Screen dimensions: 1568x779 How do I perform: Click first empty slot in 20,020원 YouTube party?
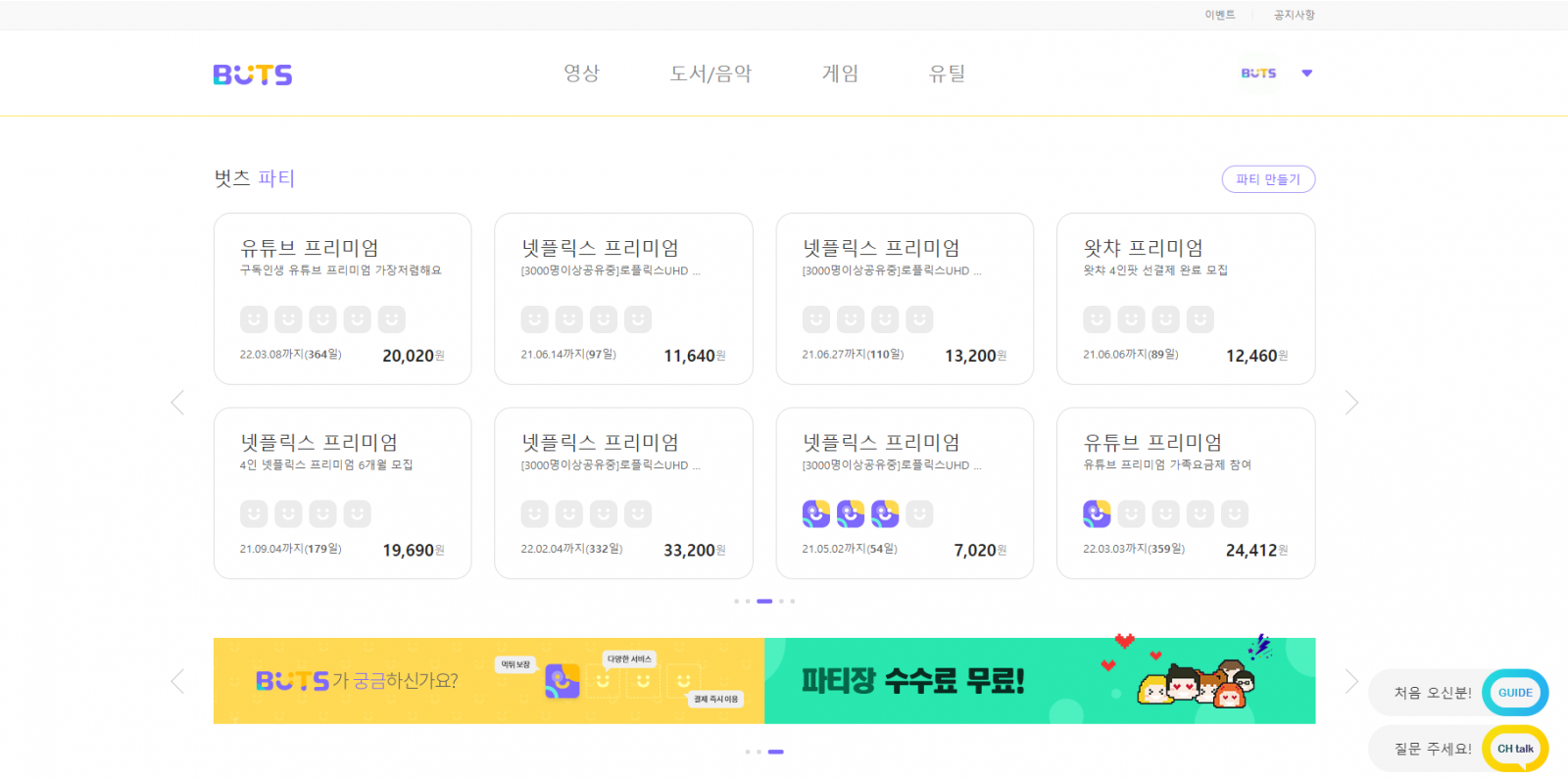click(x=254, y=319)
